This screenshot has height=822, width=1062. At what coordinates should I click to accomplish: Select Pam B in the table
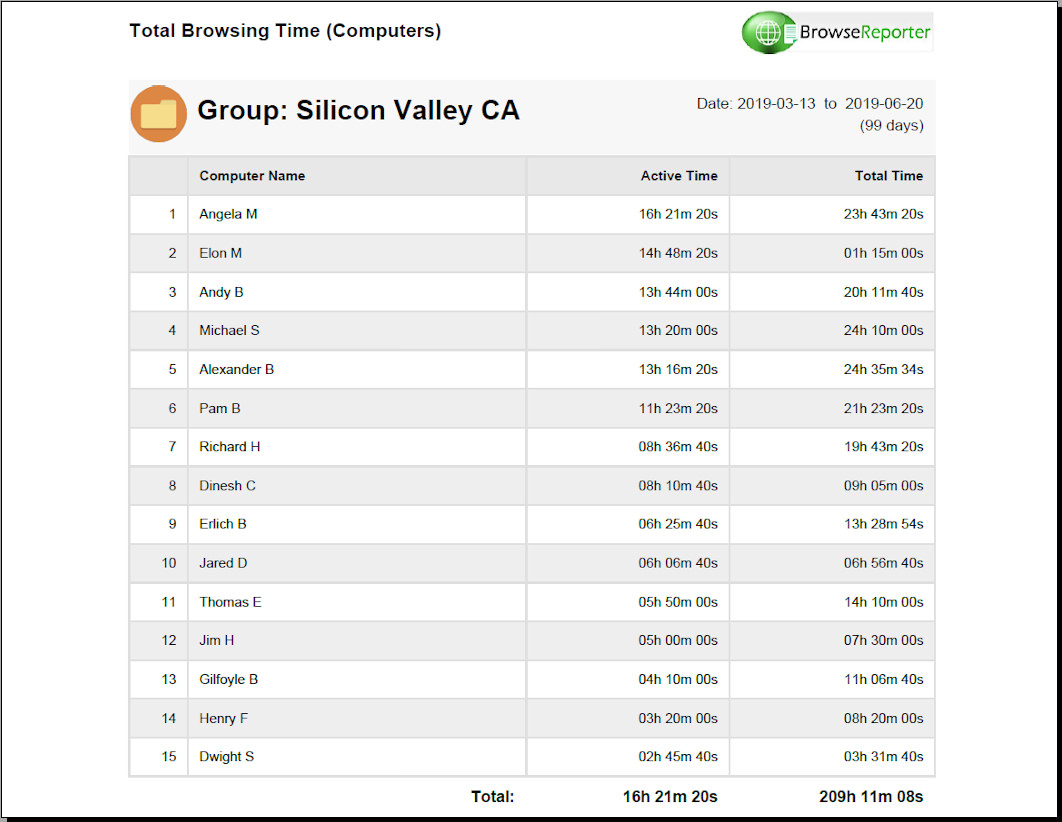pos(219,408)
